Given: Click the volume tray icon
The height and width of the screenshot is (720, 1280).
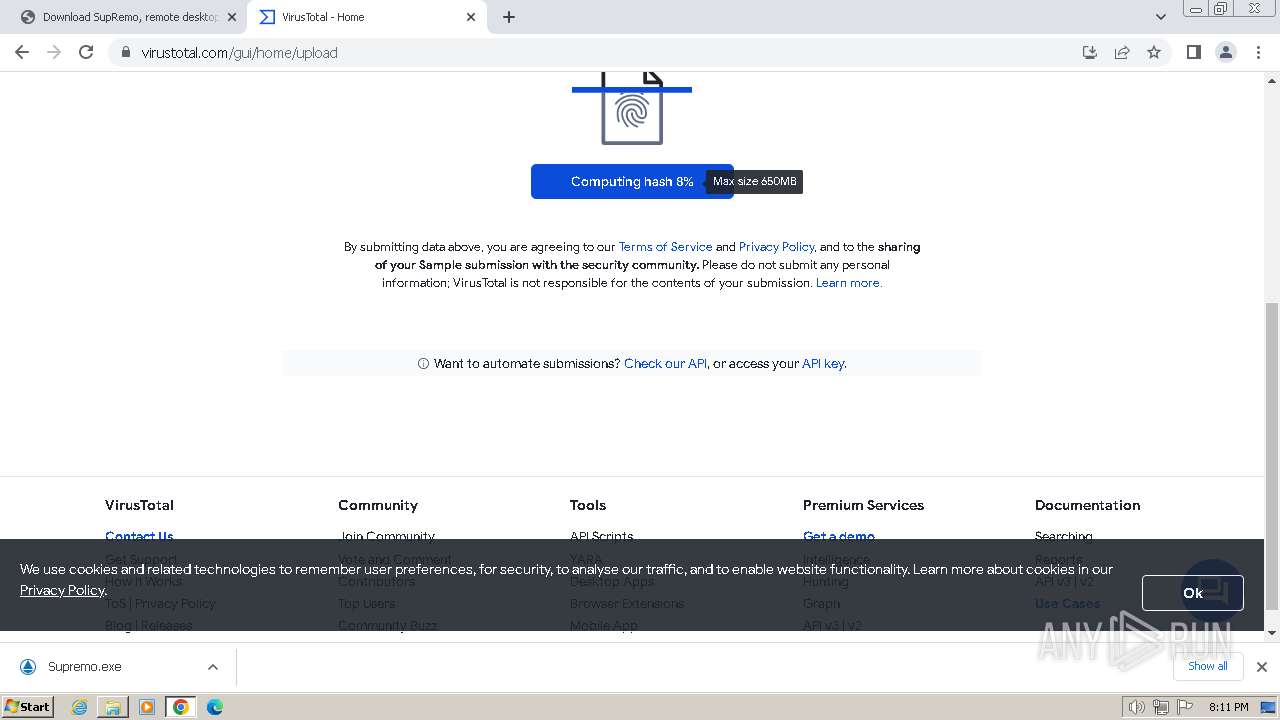Looking at the screenshot, I should tap(1136, 707).
